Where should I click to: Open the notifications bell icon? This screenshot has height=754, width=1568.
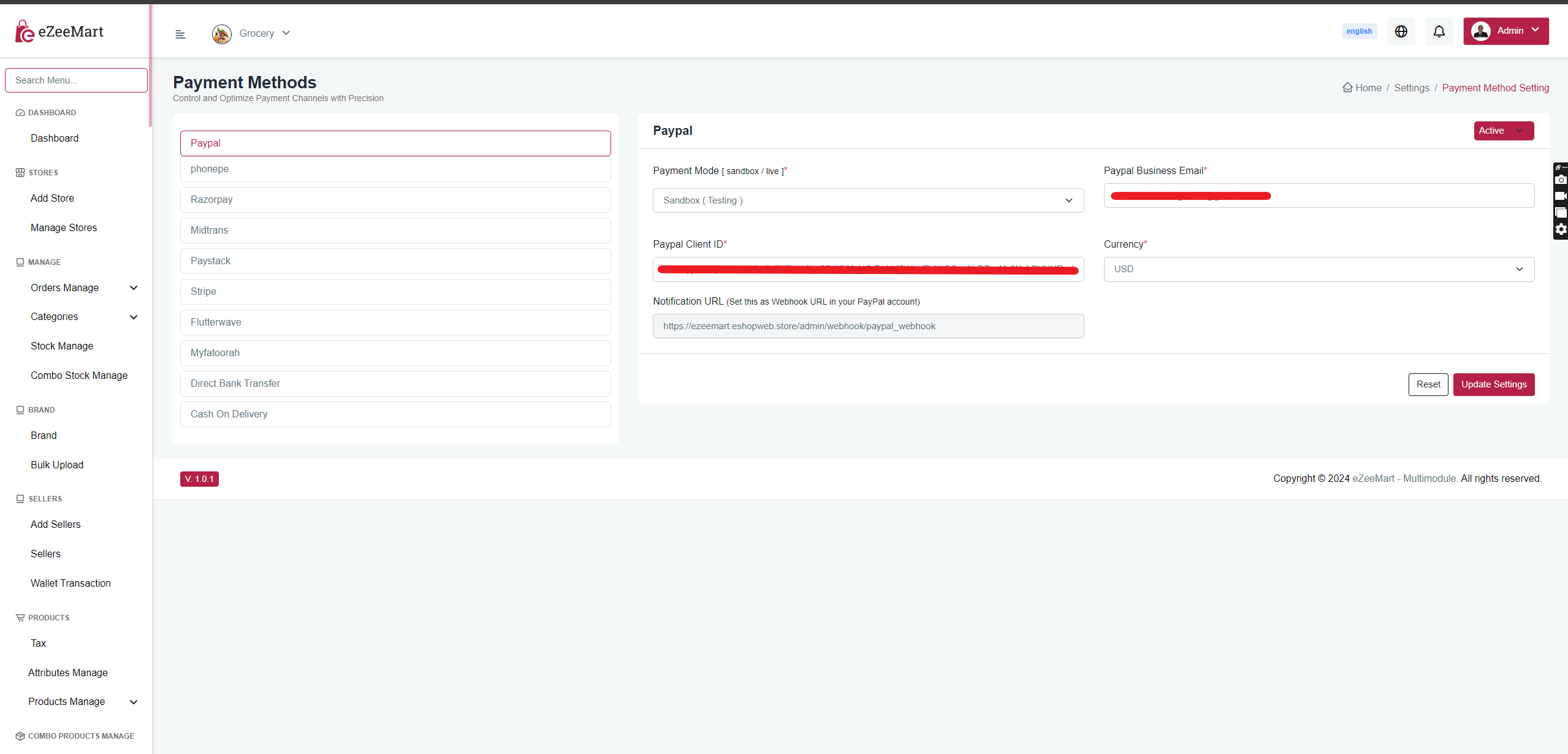pos(1439,31)
